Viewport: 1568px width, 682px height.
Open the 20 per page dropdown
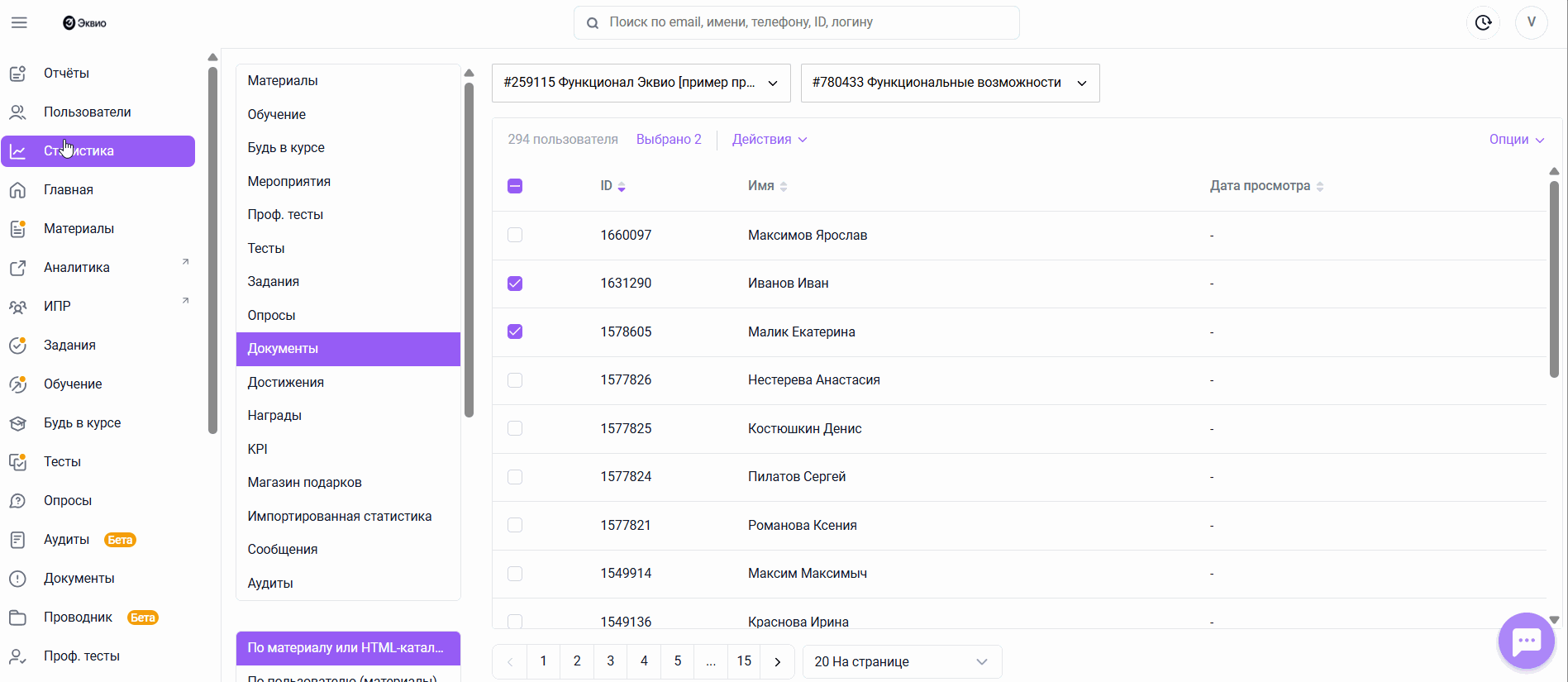pyautogui.click(x=901, y=661)
